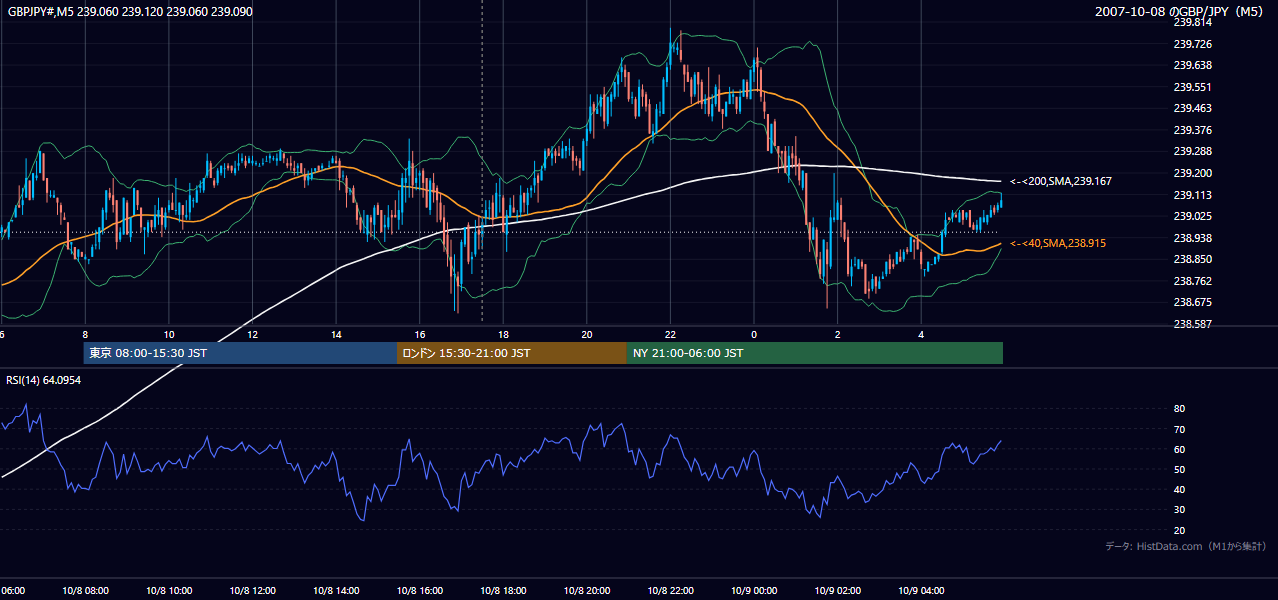Viewport: 1278px width, 600px height.
Task: Click price axis value 239.551
Action: 1193,87
